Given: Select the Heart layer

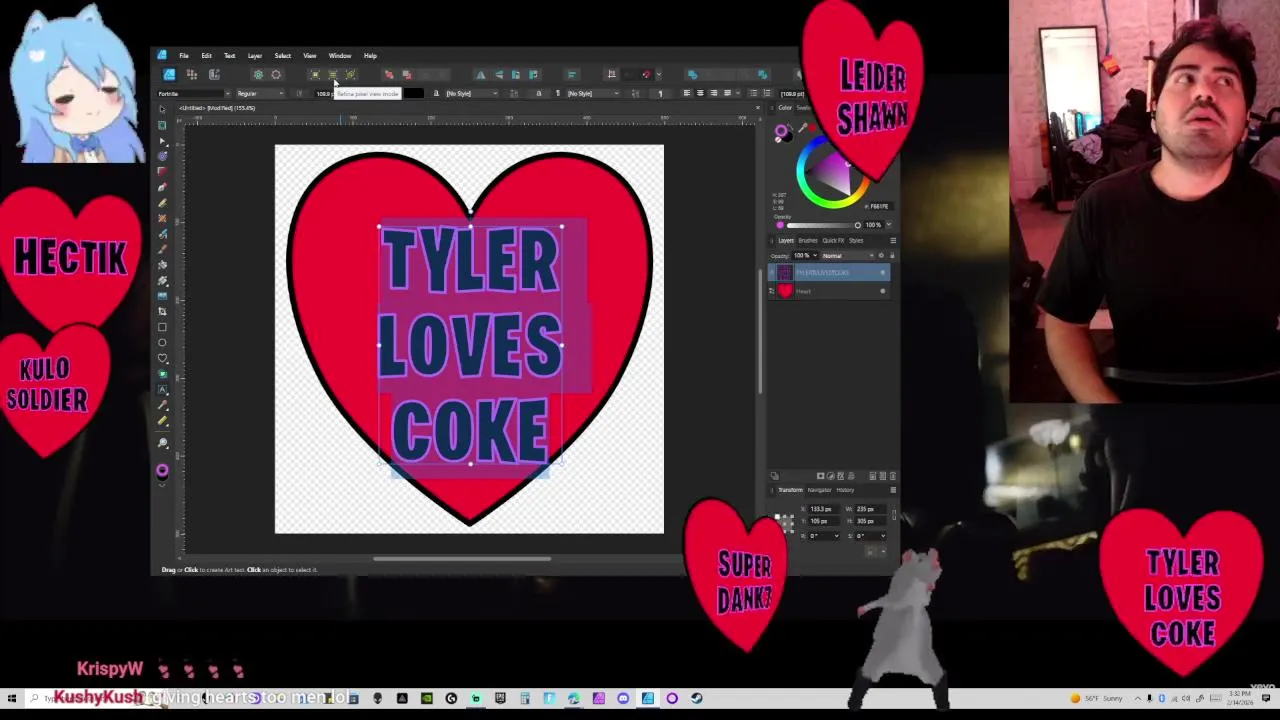Looking at the screenshot, I should tap(829, 291).
